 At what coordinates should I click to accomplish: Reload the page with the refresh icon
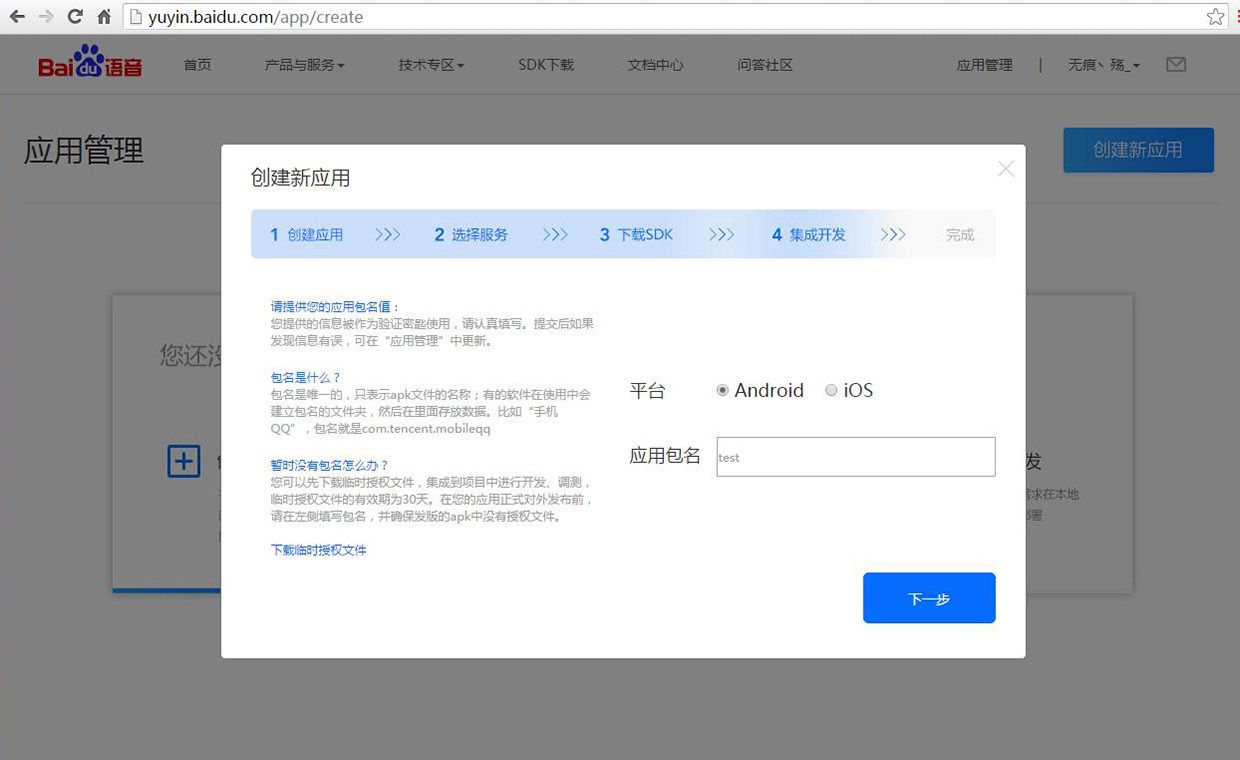(75, 17)
